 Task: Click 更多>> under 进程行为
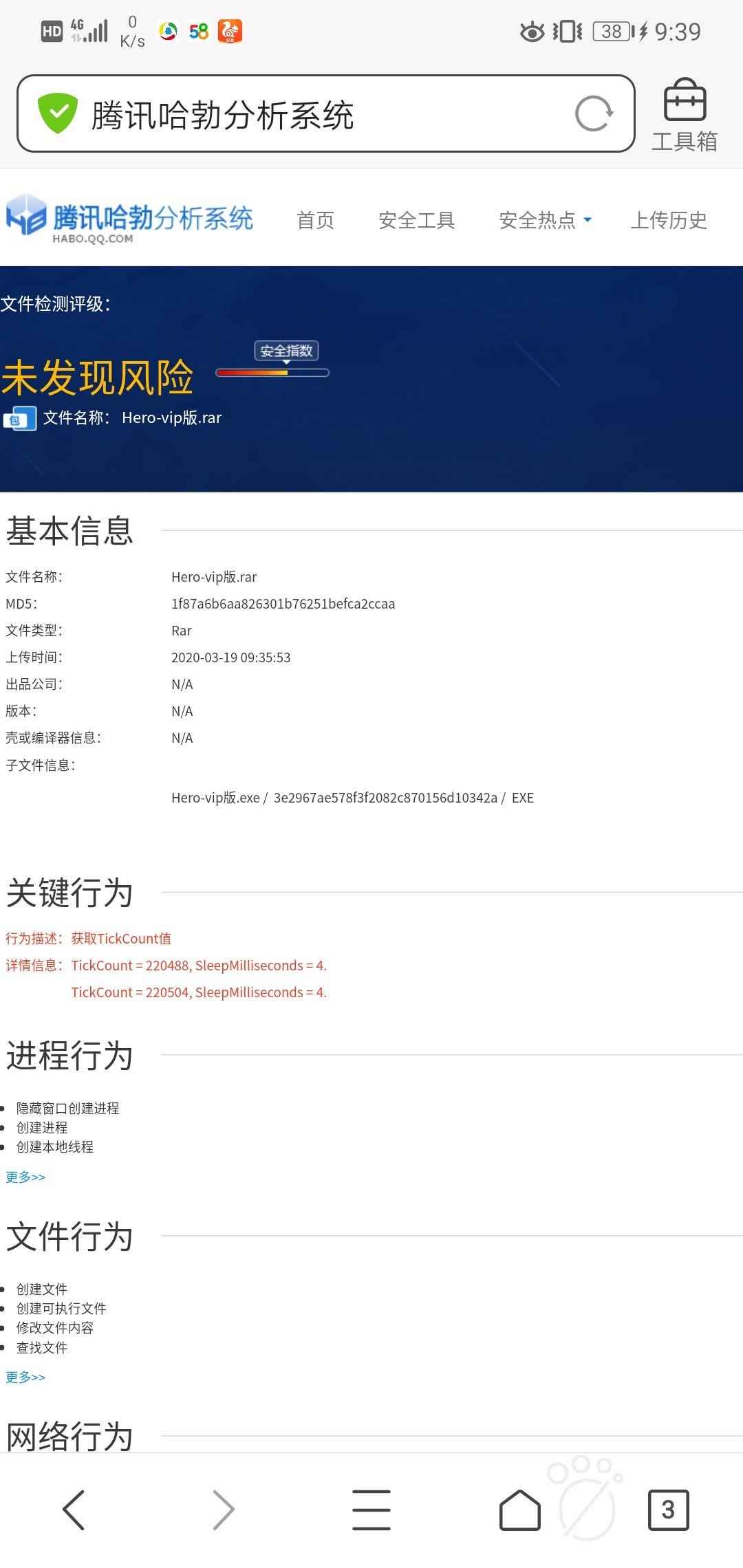coord(25,1177)
